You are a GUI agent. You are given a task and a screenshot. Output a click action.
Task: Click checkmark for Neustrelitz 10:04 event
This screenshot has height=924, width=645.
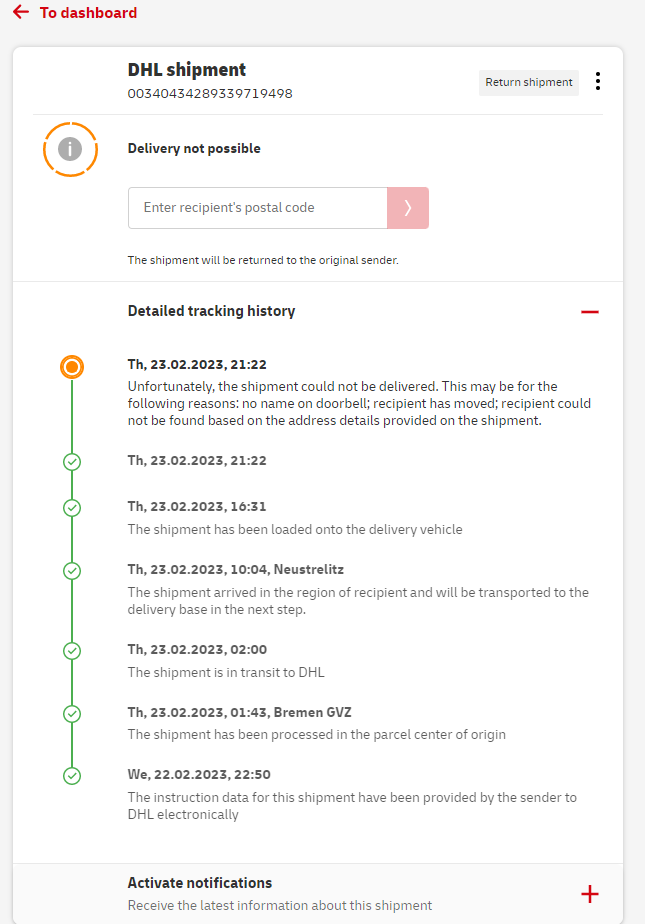(x=72, y=571)
